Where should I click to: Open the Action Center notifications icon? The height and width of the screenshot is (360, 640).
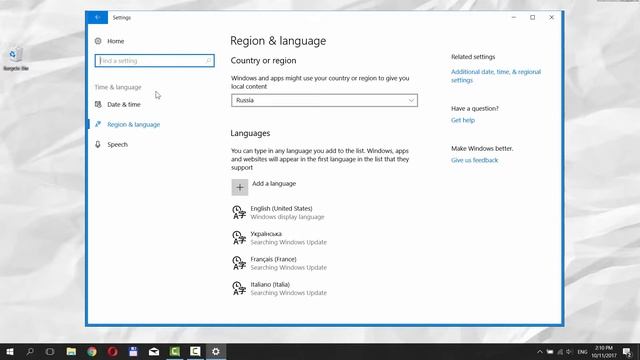click(627, 352)
